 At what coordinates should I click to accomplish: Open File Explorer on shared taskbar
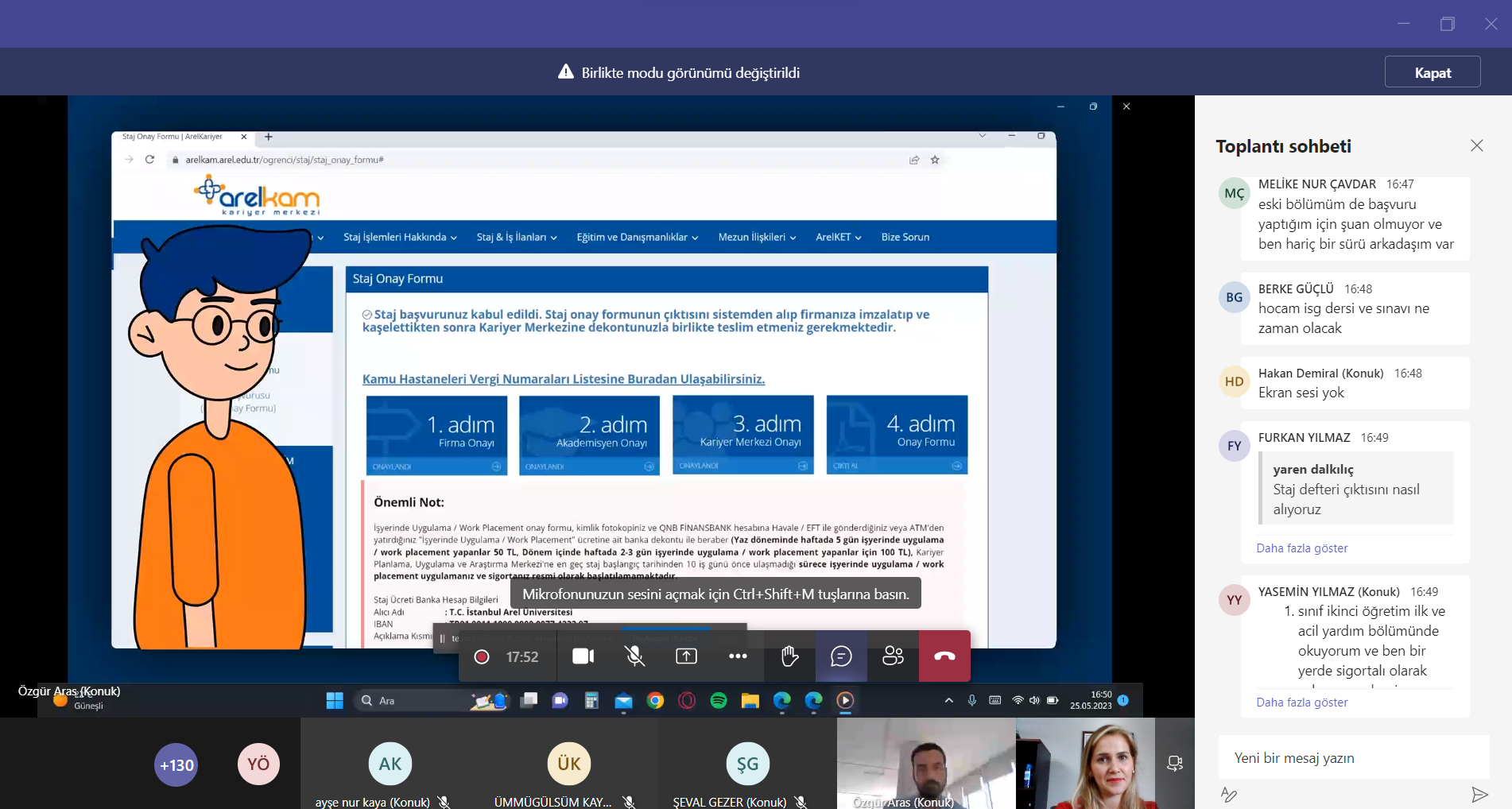750,700
